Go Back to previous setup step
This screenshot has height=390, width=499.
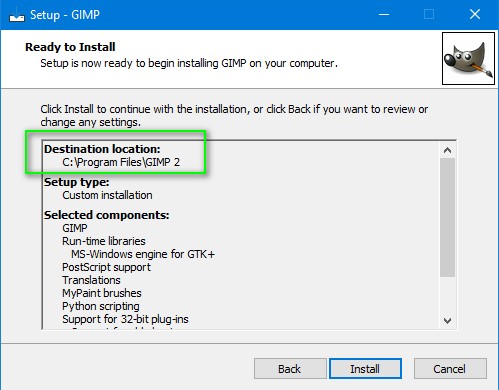tap(290, 369)
